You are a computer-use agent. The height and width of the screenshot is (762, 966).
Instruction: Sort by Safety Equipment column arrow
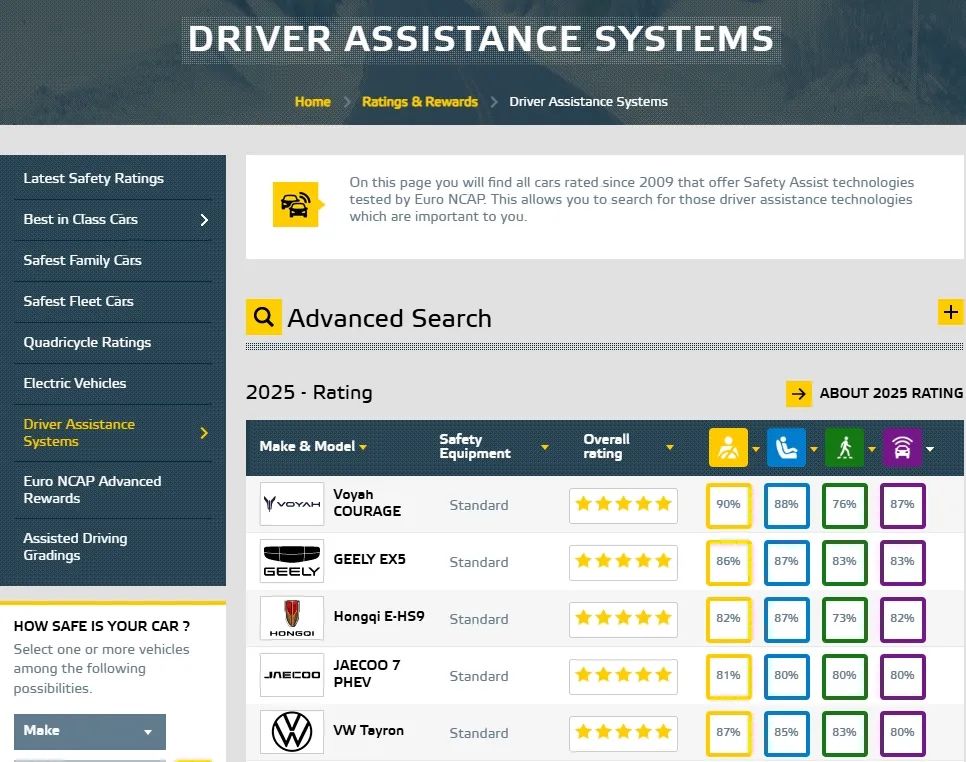pos(545,447)
